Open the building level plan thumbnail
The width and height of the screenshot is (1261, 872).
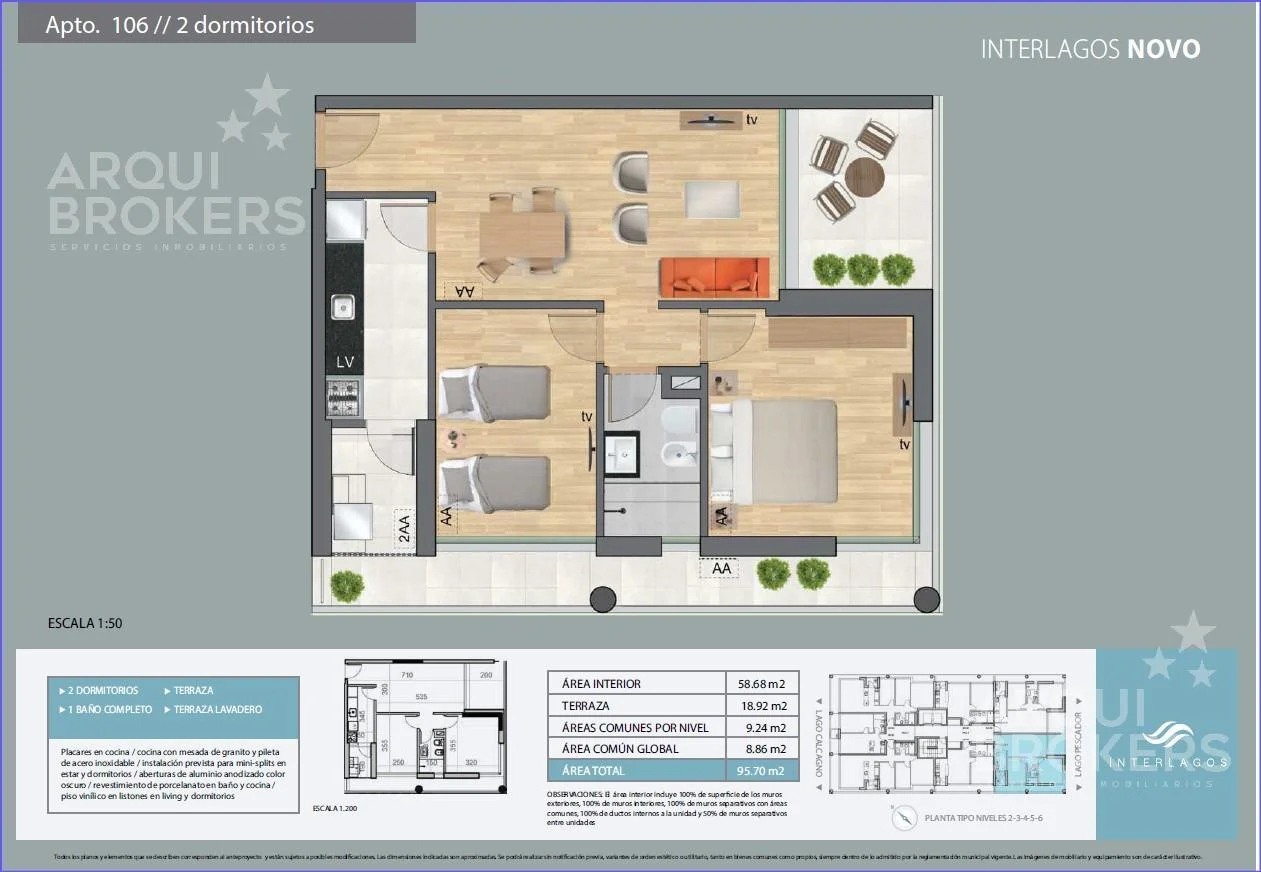948,734
